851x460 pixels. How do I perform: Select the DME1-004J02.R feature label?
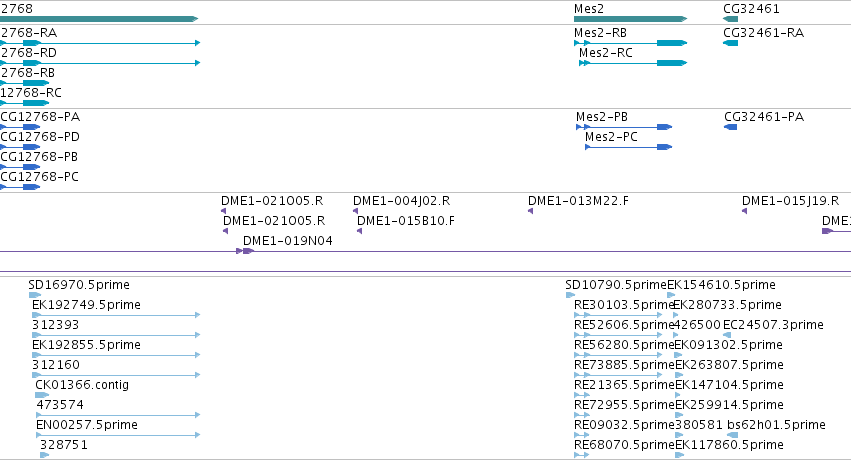click(x=402, y=201)
